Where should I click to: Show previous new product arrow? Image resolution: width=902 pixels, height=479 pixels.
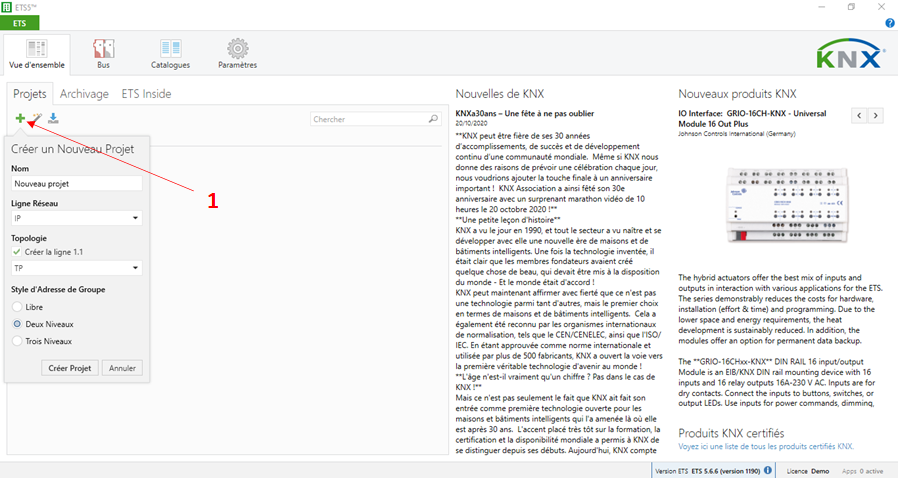coord(859,116)
